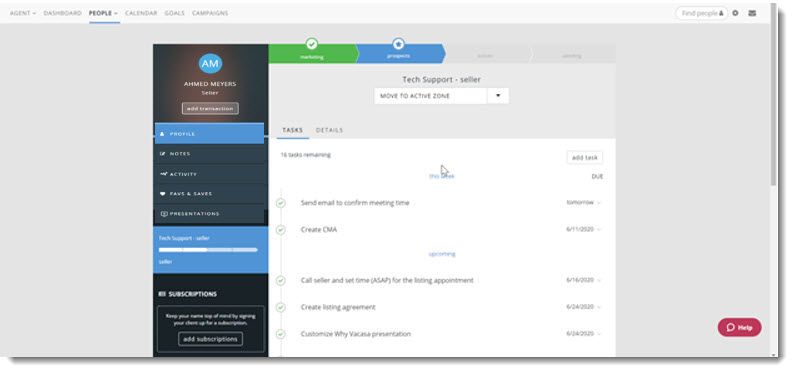The height and width of the screenshot is (372, 793).
Task: Open PRESENTATIONS in the sidebar
Action: (209, 214)
